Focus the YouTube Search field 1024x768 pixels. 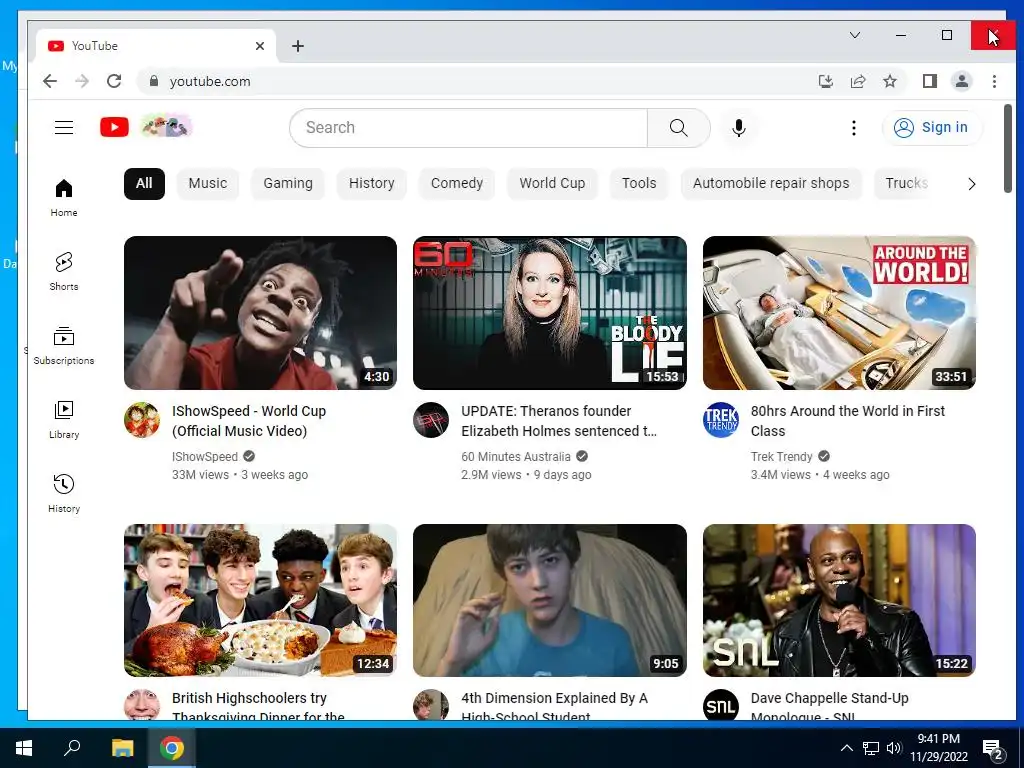tap(468, 128)
